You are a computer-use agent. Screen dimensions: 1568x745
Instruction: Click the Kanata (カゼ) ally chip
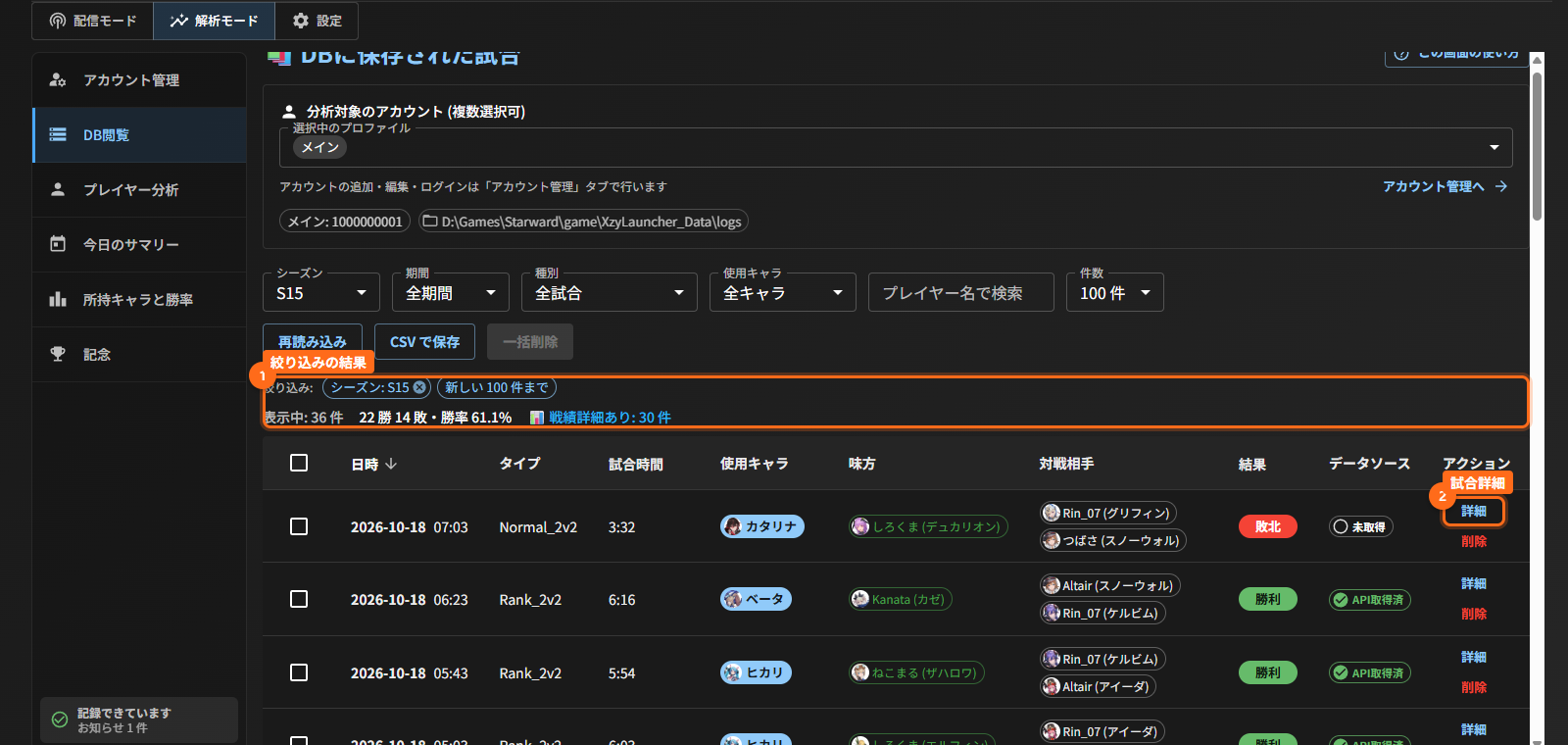click(901, 599)
